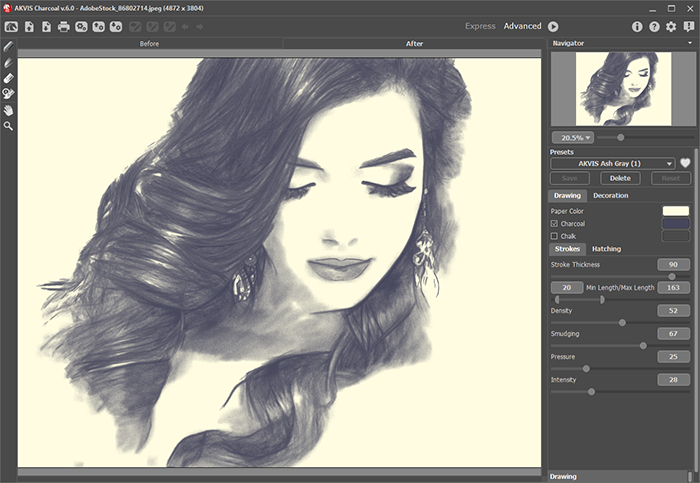The width and height of the screenshot is (700, 483).
Task: Open Preferences gear icon
Action: (671, 26)
